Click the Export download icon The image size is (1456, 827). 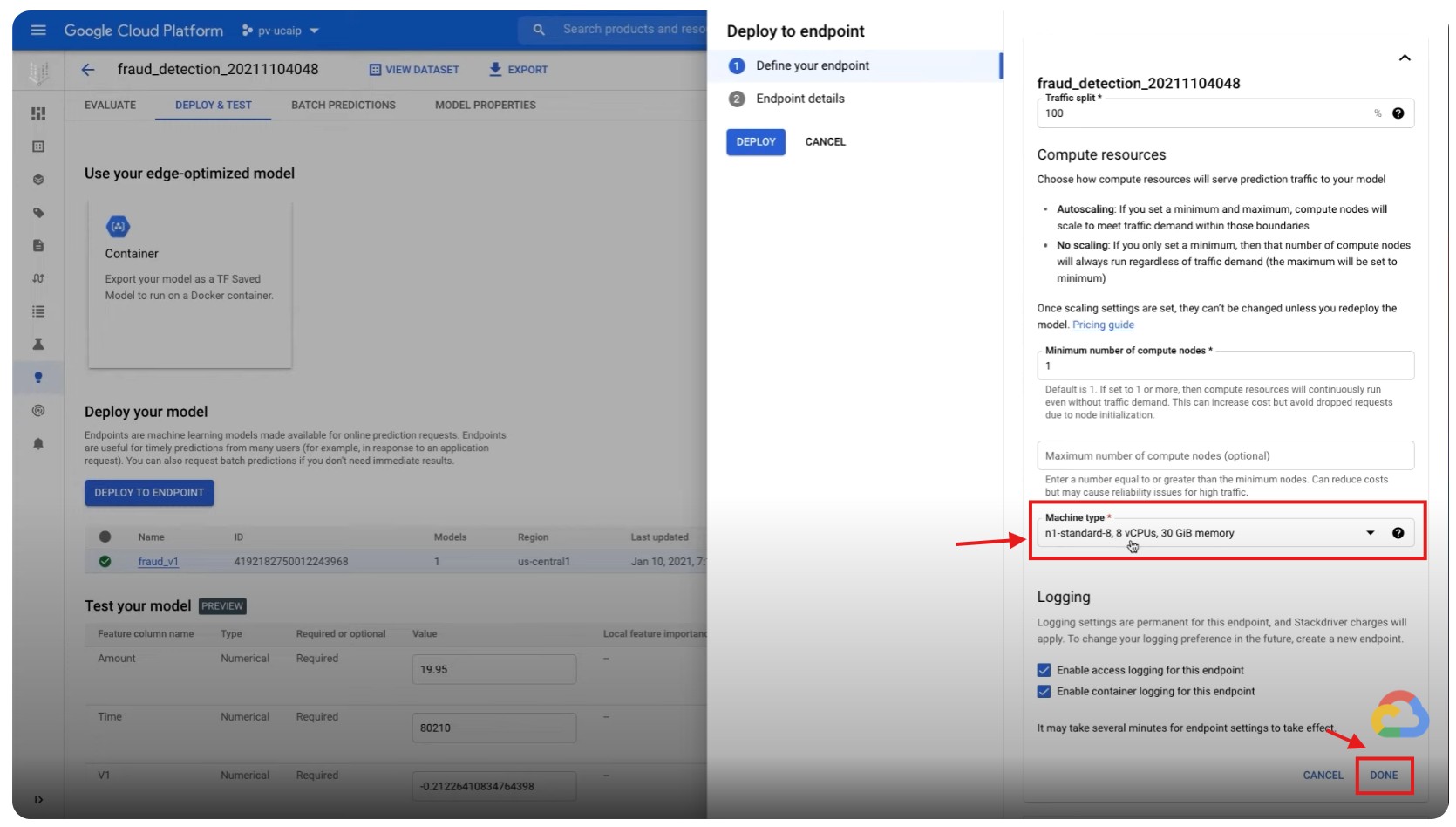click(495, 70)
